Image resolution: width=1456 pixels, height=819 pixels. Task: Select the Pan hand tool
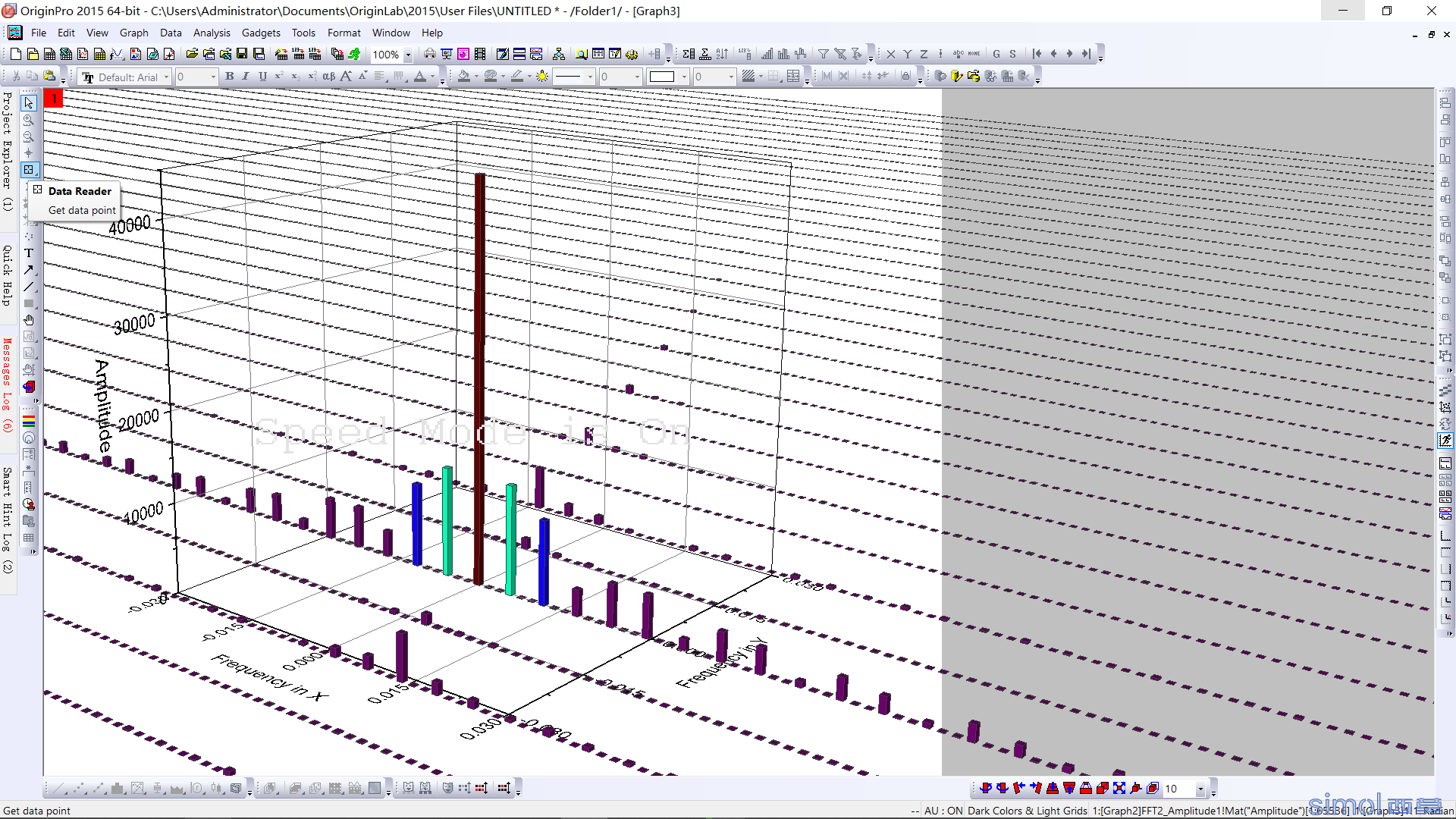[29, 320]
